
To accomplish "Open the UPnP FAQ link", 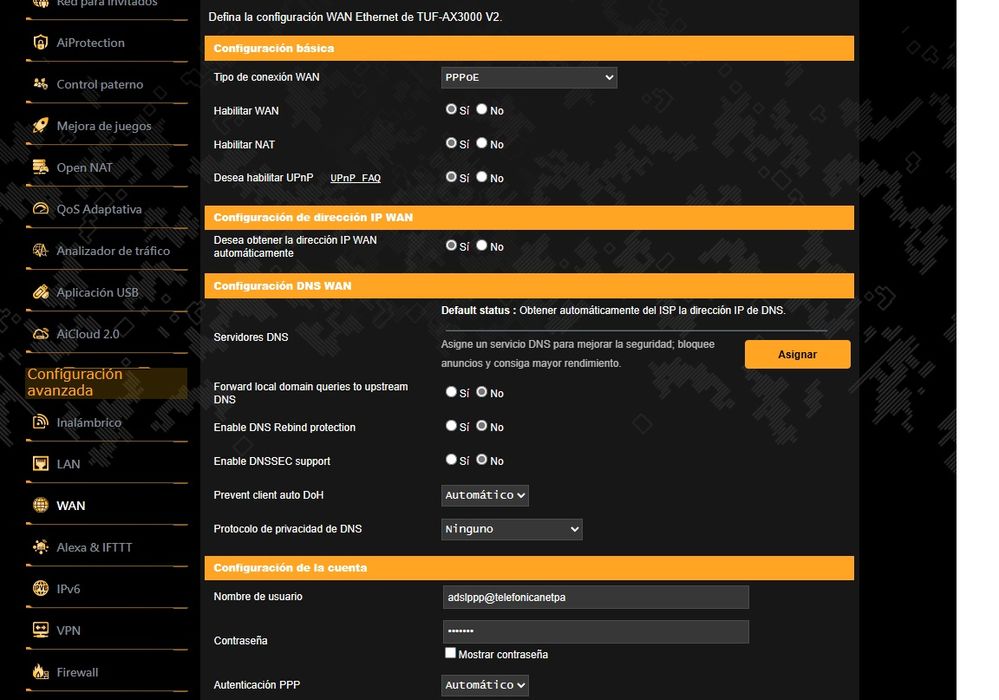I will point(355,178).
